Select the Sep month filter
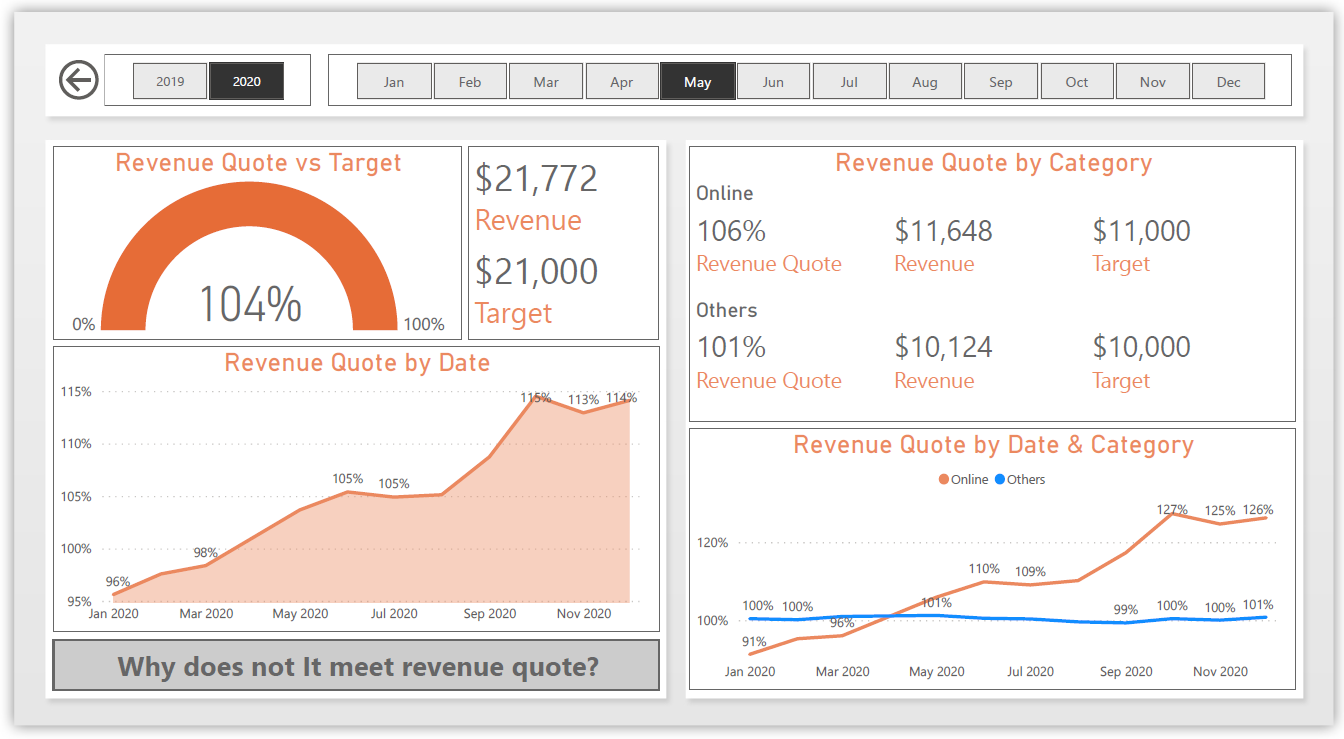 point(1001,81)
